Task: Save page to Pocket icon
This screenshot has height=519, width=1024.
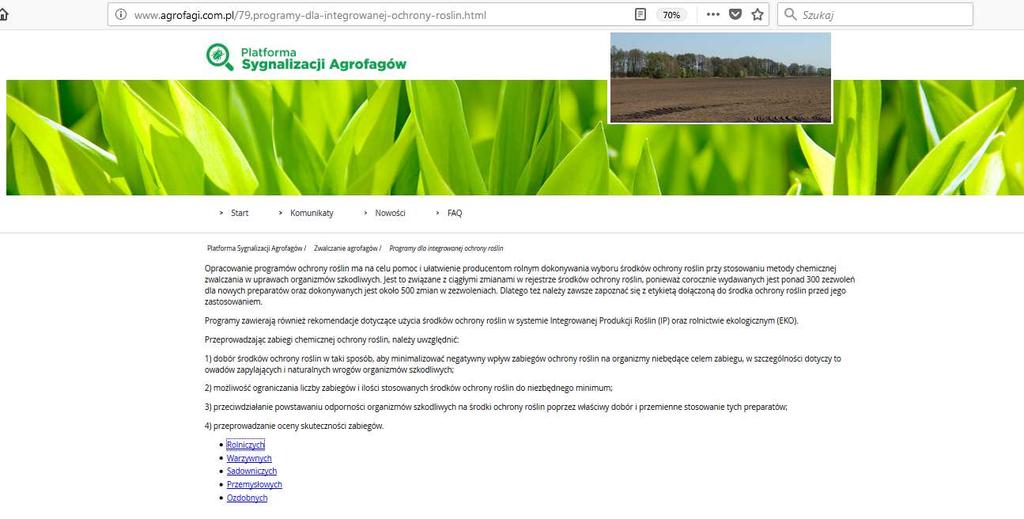Action: click(x=735, y=14)
